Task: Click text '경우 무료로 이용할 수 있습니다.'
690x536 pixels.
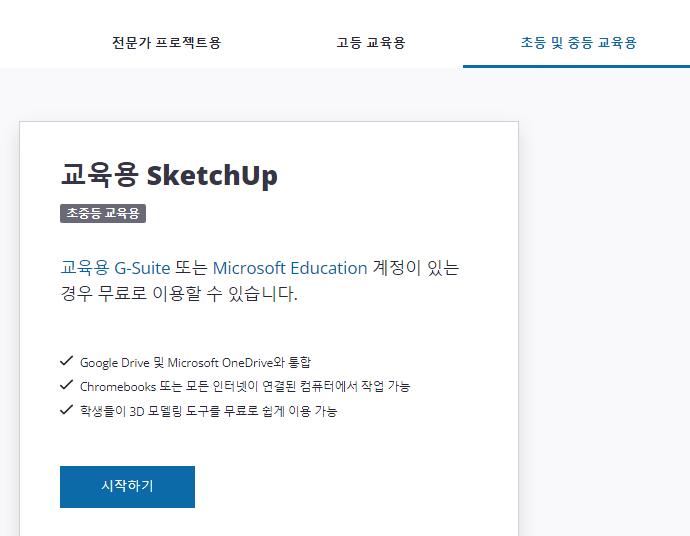Action: click(179, 293)
